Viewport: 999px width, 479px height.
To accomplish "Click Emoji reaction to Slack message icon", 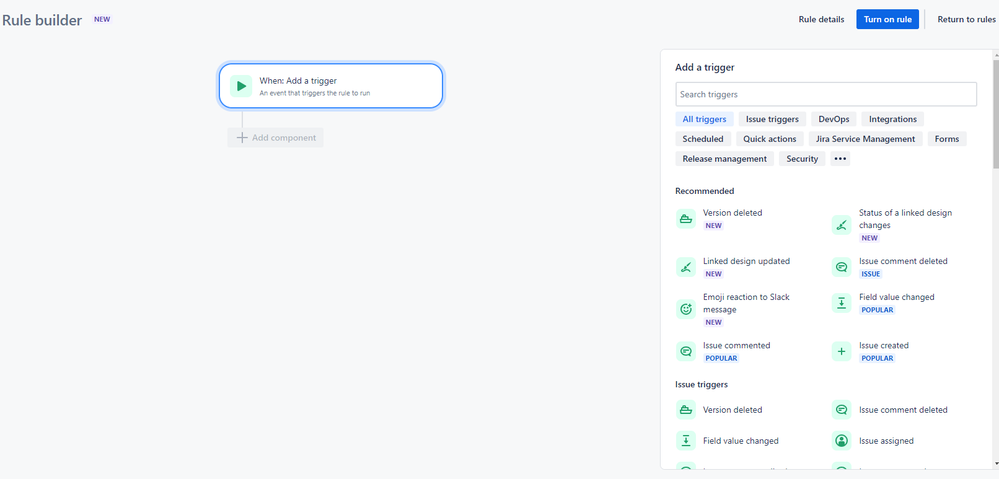I will point(686,309).
